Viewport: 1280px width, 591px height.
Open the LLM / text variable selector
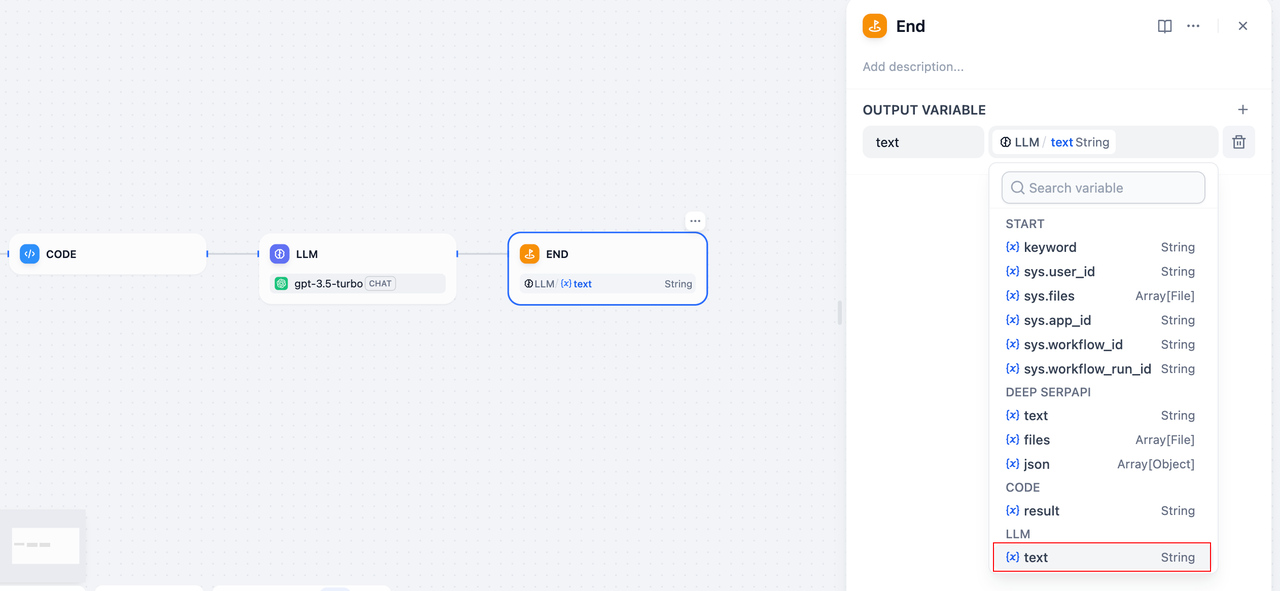click(1104, 142)
